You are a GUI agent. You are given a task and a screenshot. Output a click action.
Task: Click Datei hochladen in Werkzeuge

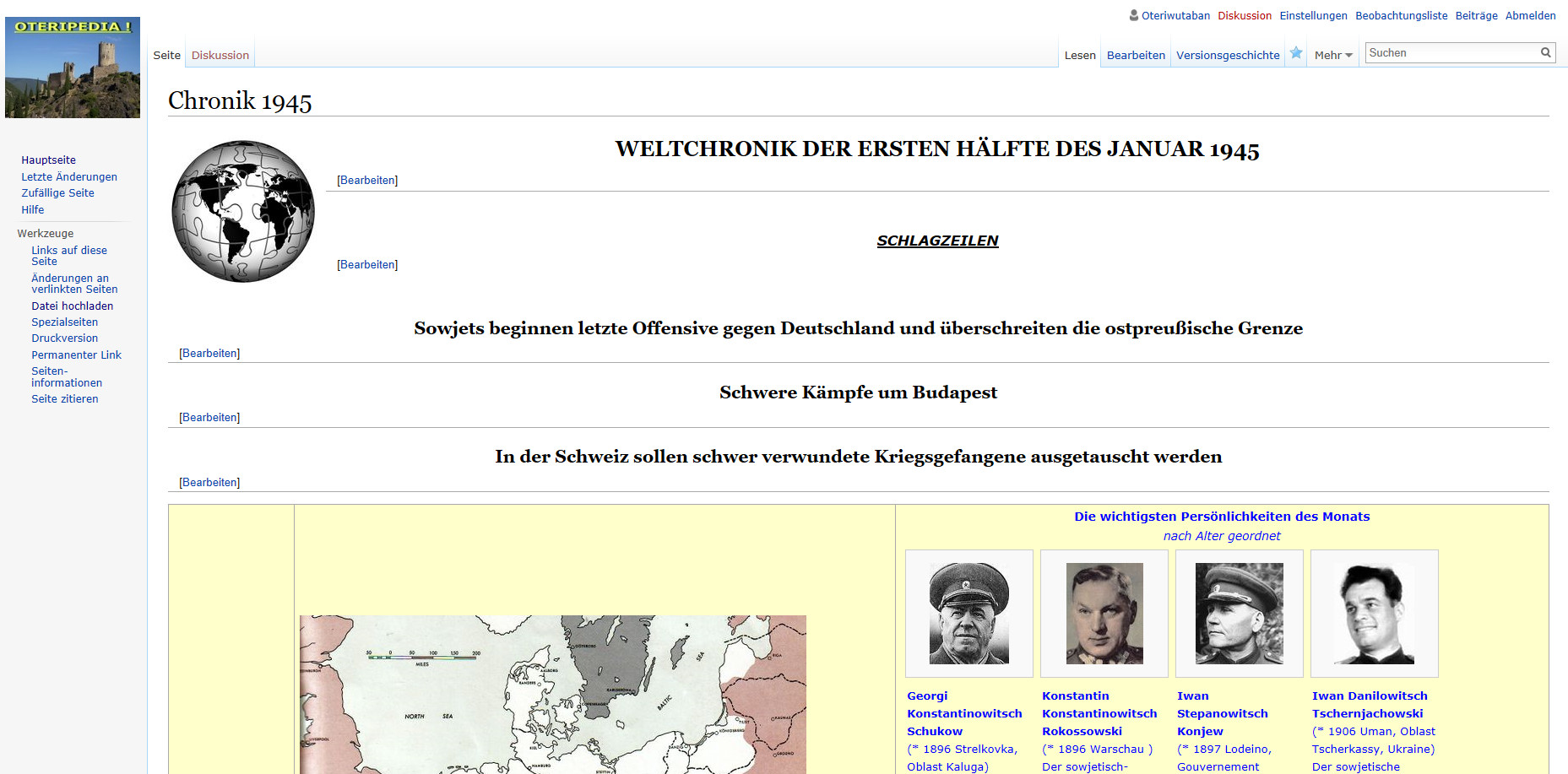click(72, 306)
